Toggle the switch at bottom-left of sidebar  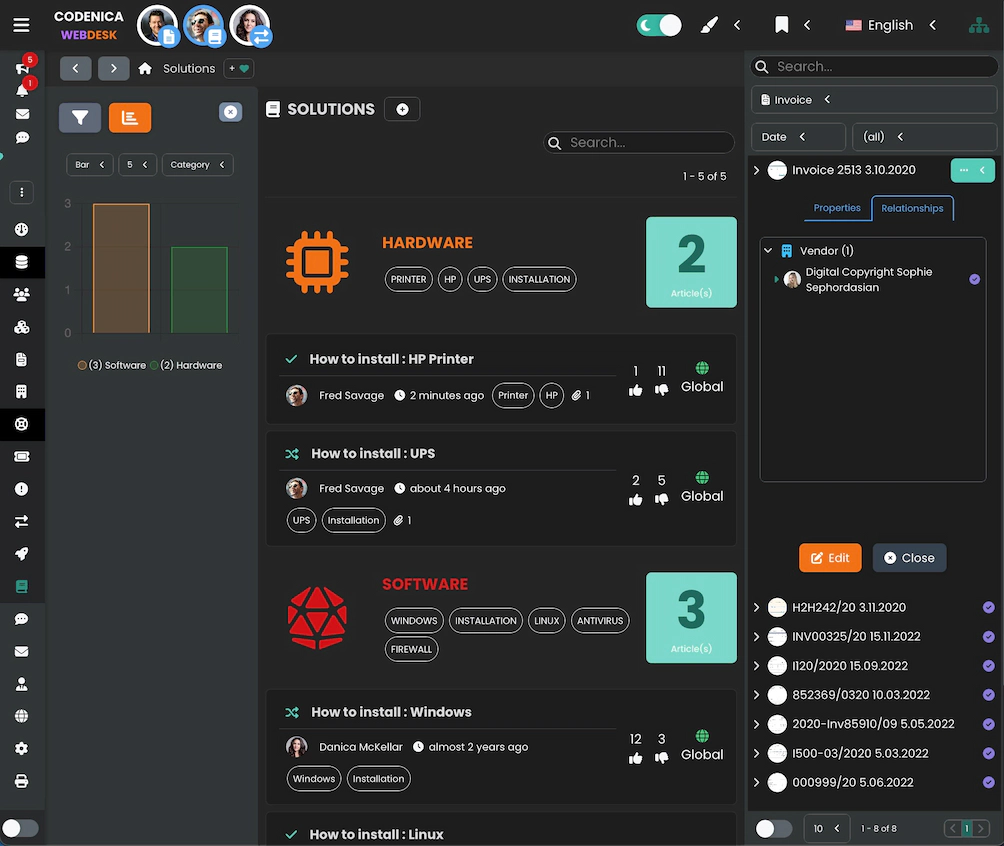pyautogui.click(x=22, y=828)
